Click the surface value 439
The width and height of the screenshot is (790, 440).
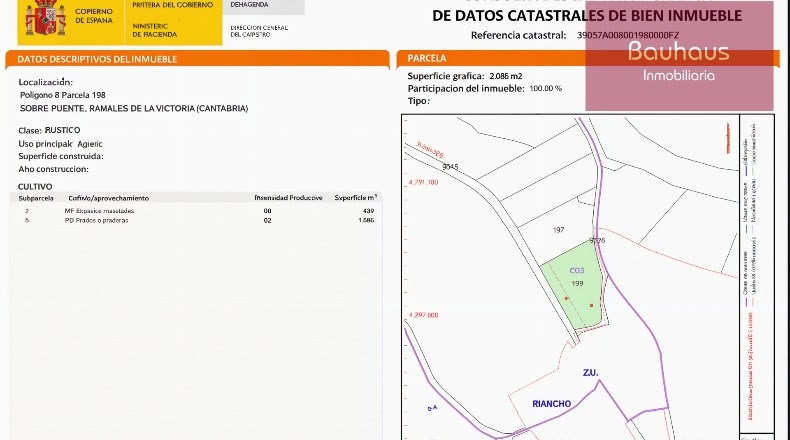click(368, 211)
